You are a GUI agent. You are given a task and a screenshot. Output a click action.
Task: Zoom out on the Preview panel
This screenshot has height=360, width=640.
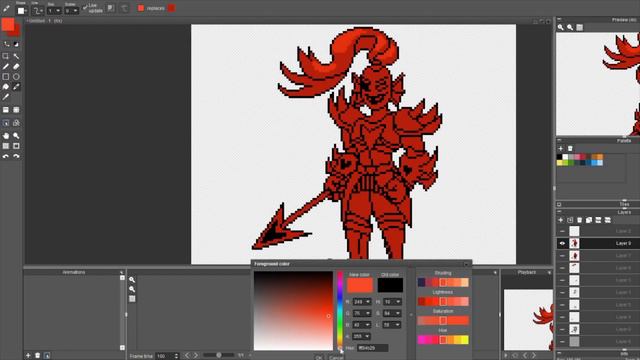coord(570,27)
